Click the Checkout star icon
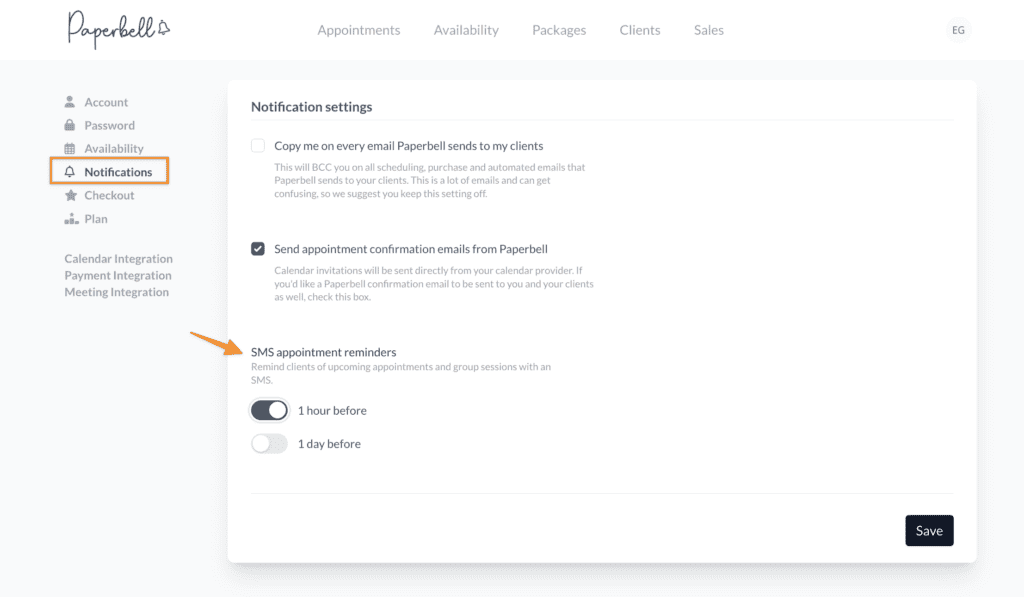1024x597 pixels. click(x=70, y=195)
